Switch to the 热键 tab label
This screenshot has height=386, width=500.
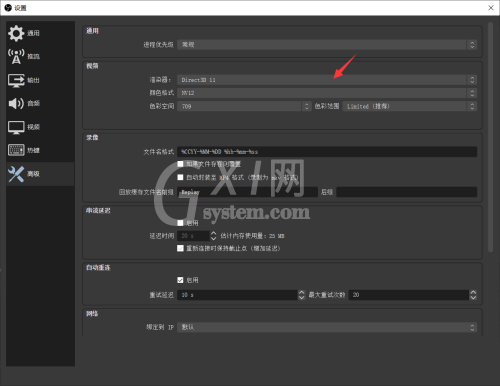[x=33, y=150]
